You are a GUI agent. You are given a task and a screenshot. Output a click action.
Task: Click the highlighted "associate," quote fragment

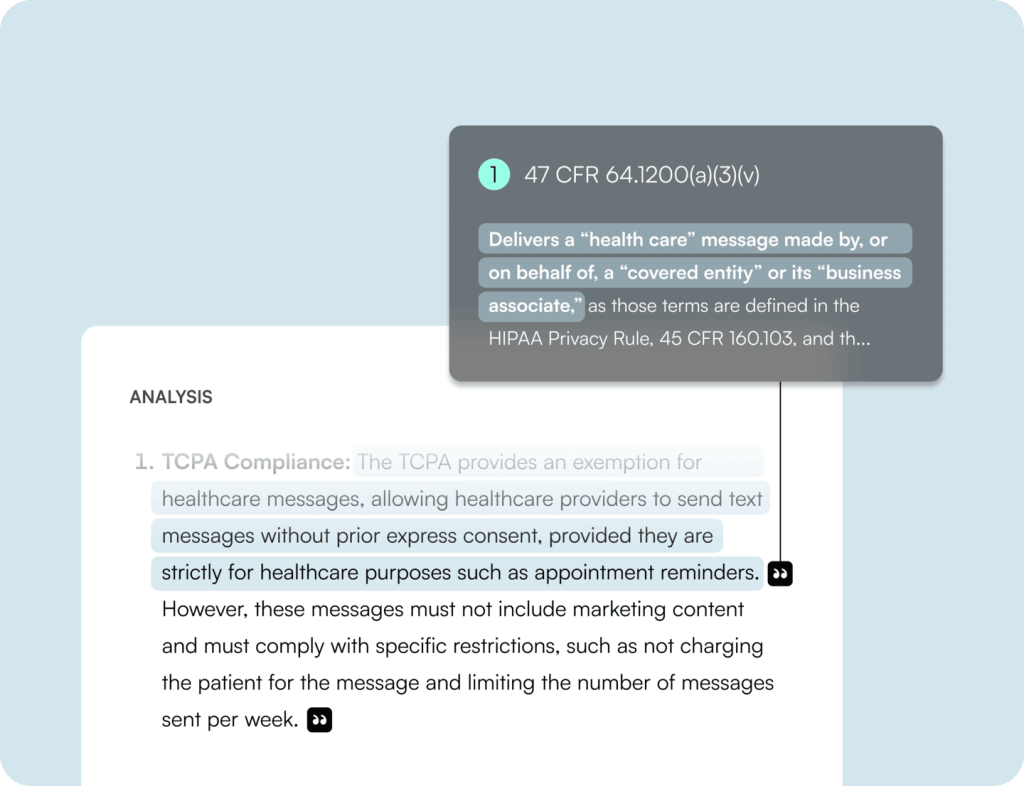536,306
